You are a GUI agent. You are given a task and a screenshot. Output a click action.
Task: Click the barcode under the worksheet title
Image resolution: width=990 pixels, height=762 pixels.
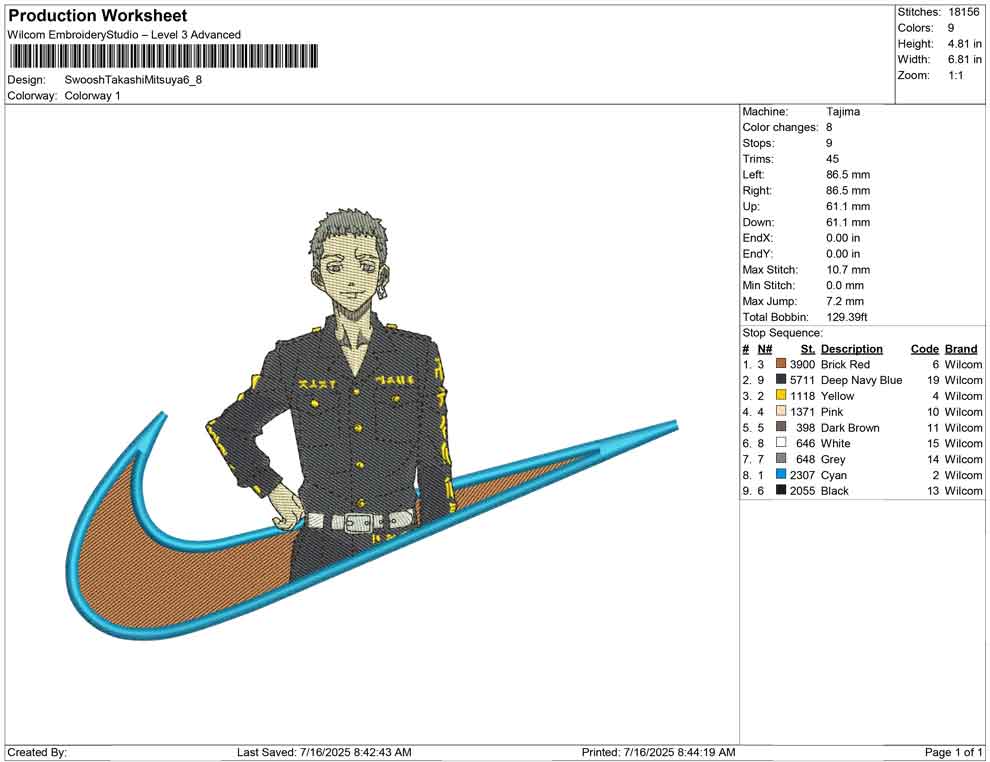[x=164, y=56]
